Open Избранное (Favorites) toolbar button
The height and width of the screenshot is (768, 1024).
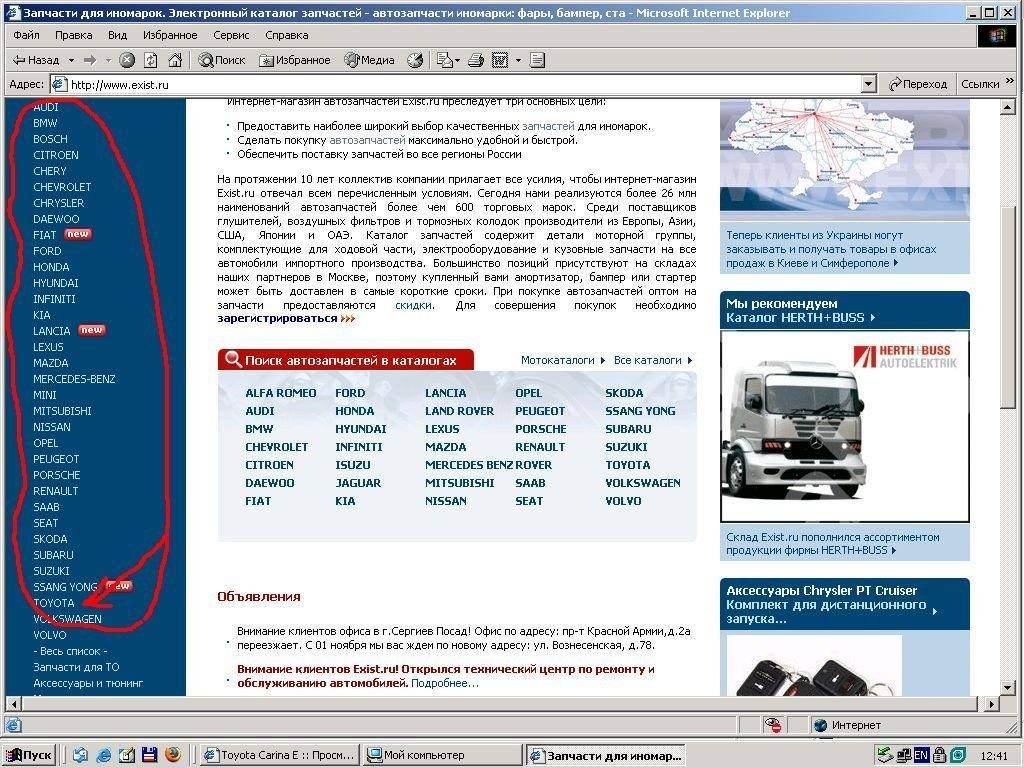(294, 60)
